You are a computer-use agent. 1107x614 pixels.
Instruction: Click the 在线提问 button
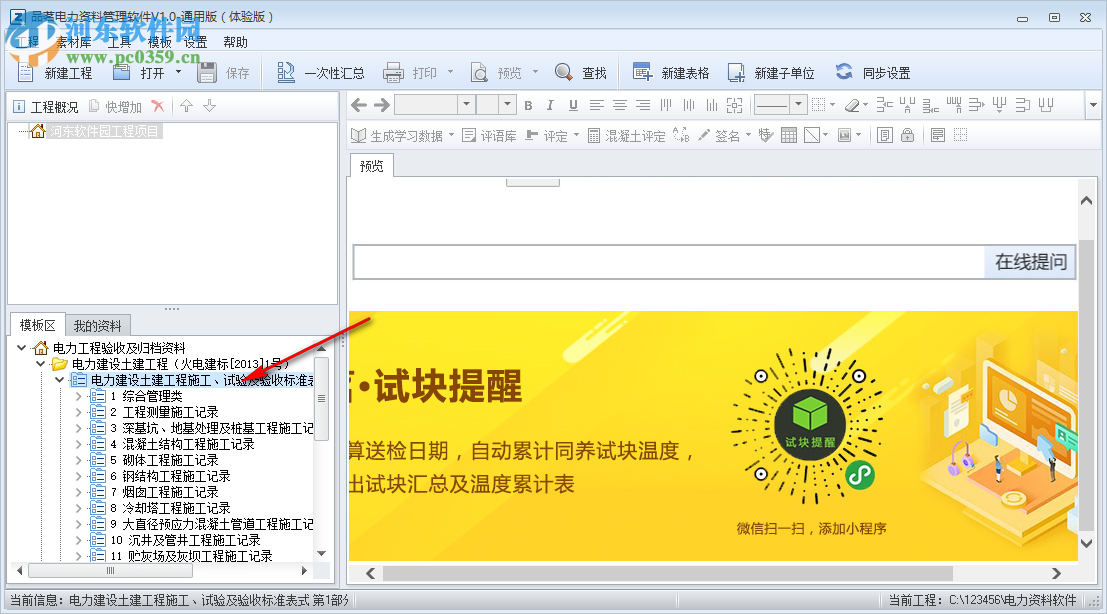pyautogui.click(x=1030, y=262)
